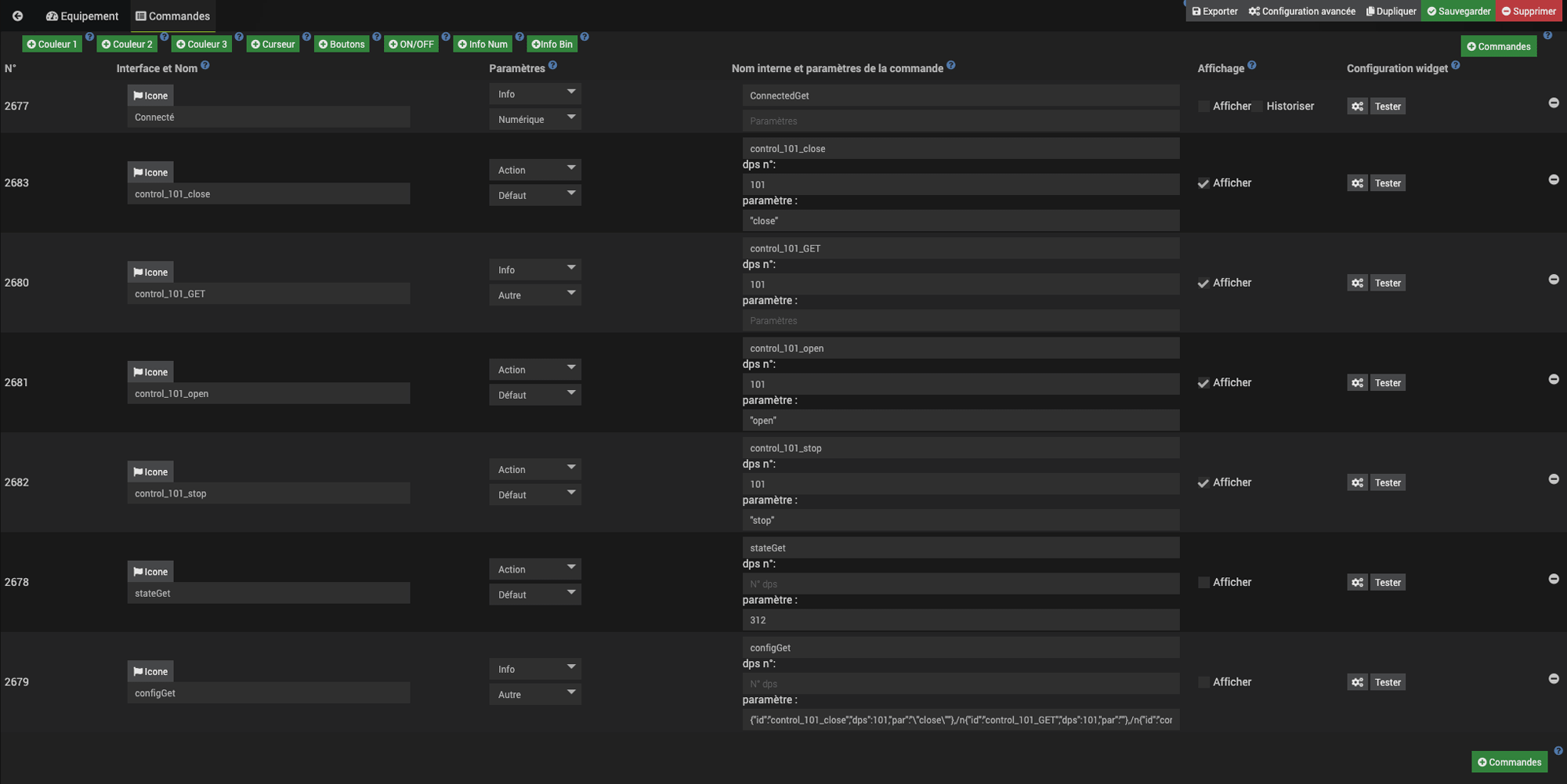Click the back arrow icon
This screenshot has width=1567, height=784.
(x=17, y=16)
